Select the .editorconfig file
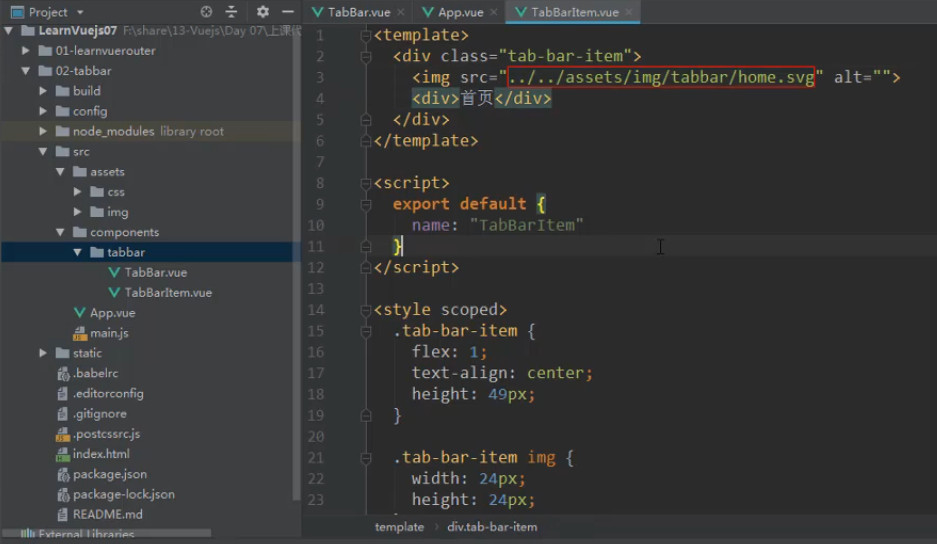 [x=108, y=393]
